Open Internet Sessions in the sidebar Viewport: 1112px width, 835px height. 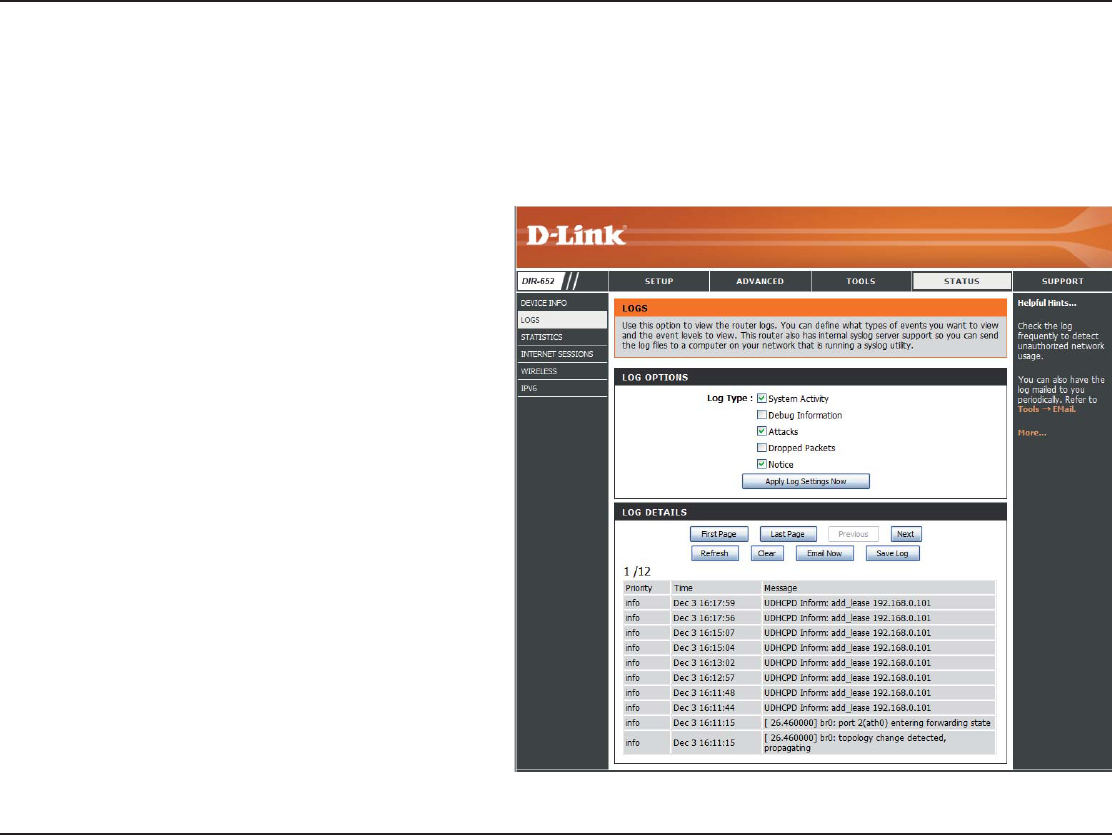pyautogui.click(x=562, y=354)
